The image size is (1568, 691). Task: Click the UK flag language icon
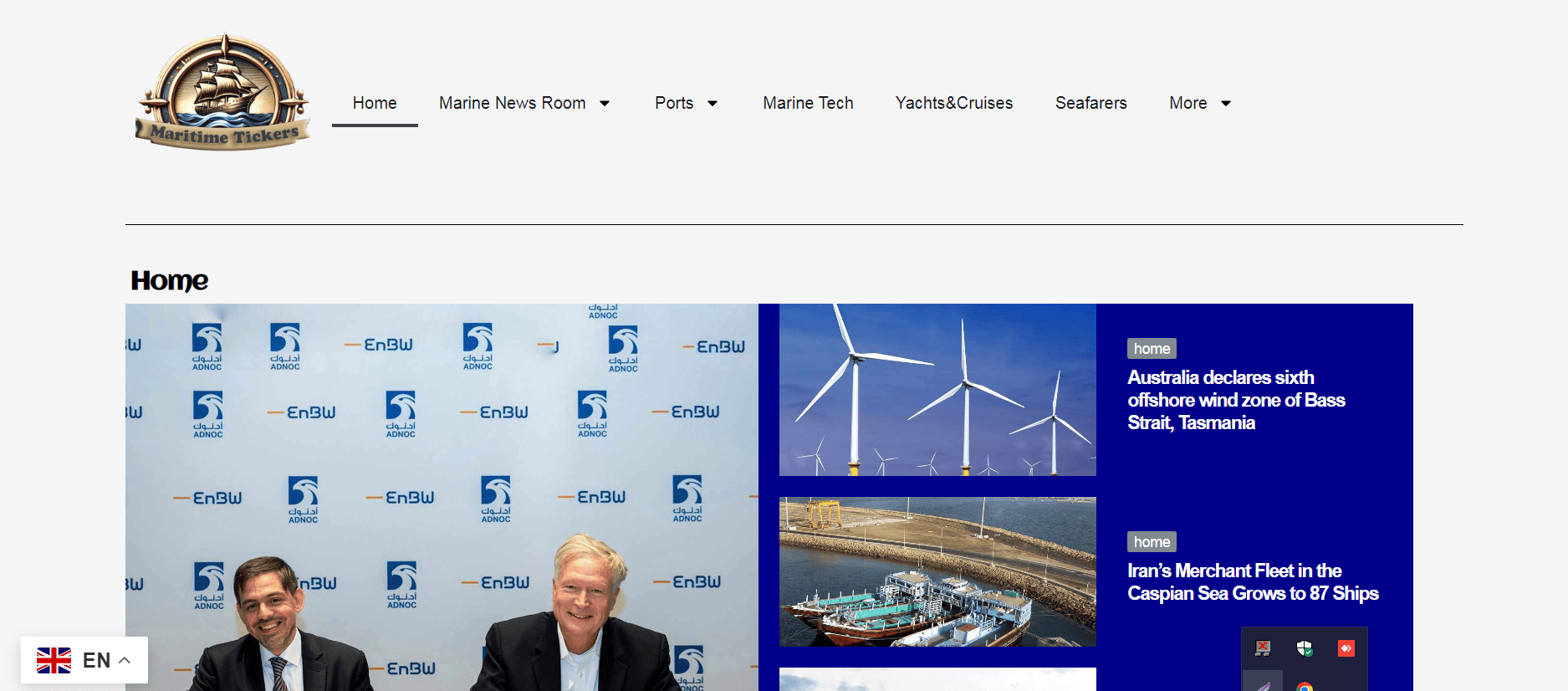point(54,660)
